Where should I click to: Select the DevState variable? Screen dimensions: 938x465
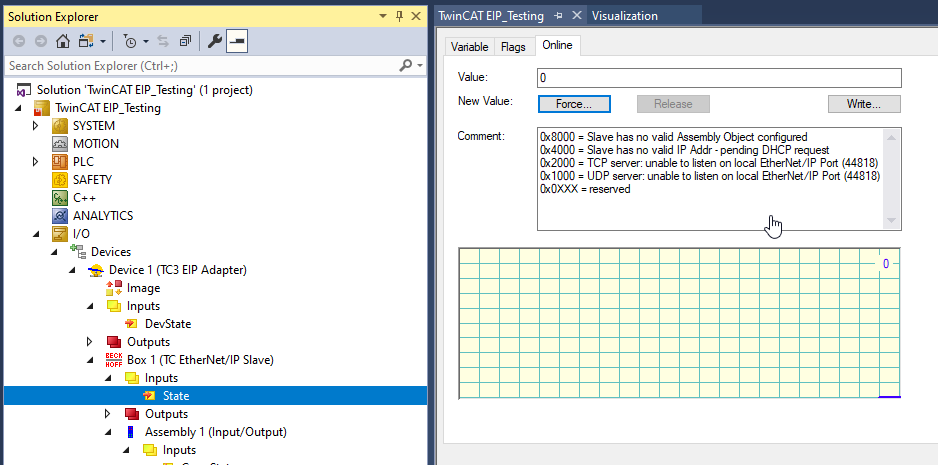pos(168,324)
